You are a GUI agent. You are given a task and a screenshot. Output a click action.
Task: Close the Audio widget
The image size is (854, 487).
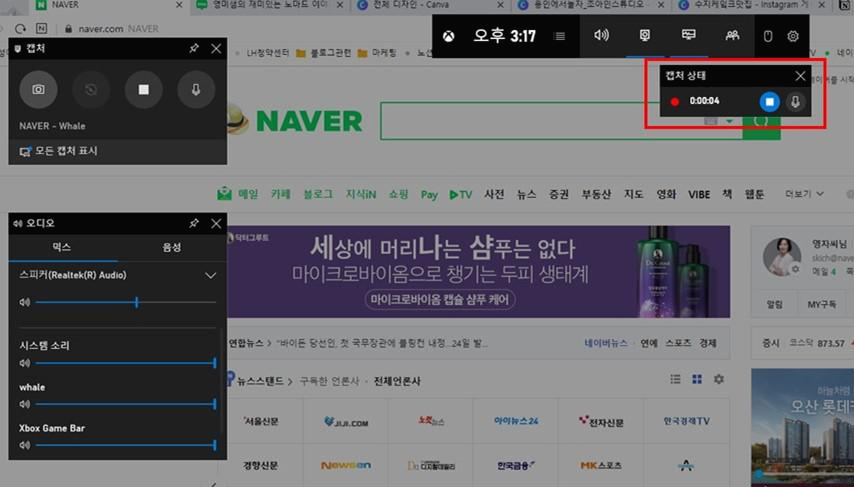(216, 223)
